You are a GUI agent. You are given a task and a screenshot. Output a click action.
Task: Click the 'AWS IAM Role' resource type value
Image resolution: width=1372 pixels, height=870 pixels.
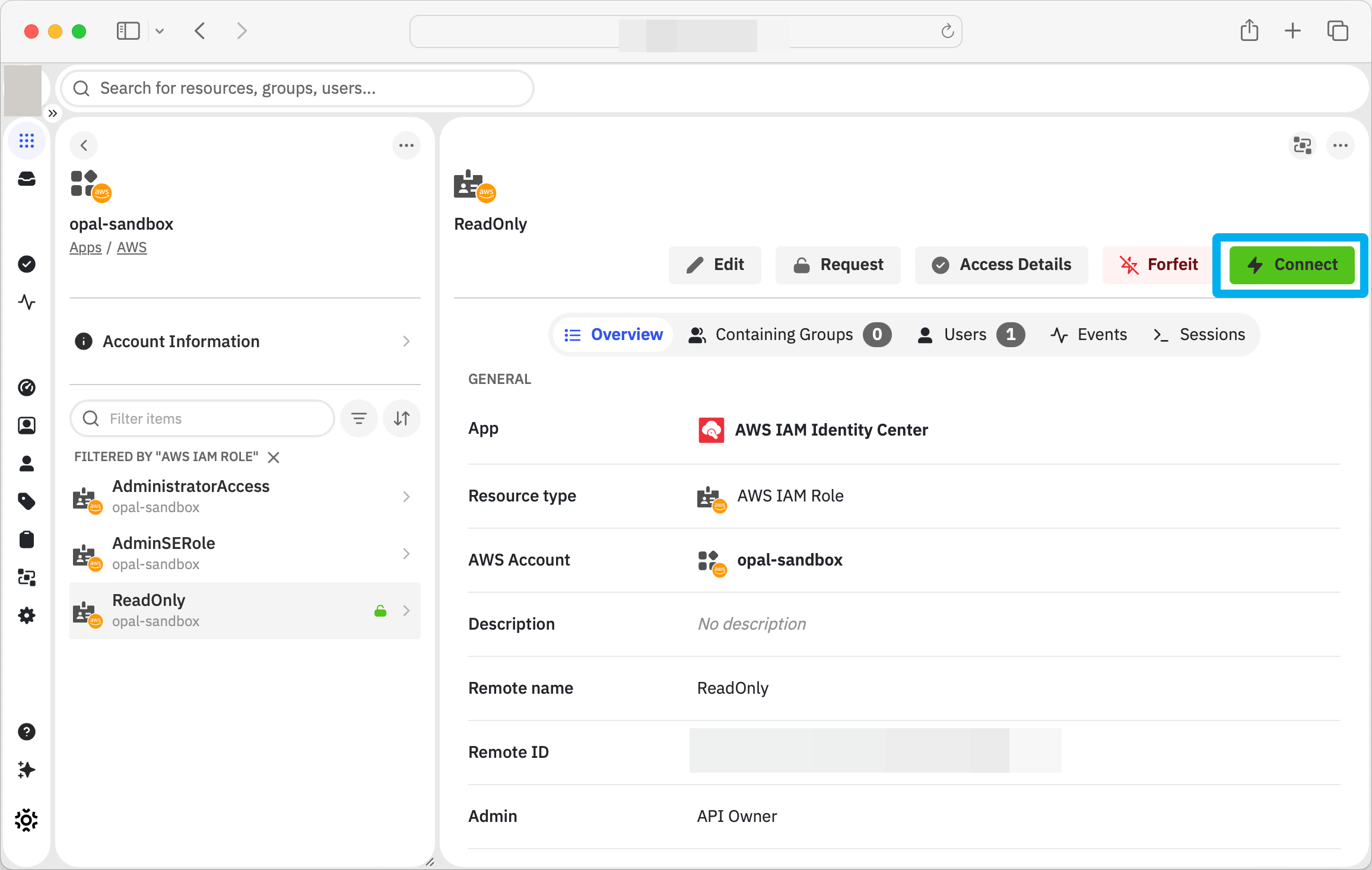click(790, 496)
